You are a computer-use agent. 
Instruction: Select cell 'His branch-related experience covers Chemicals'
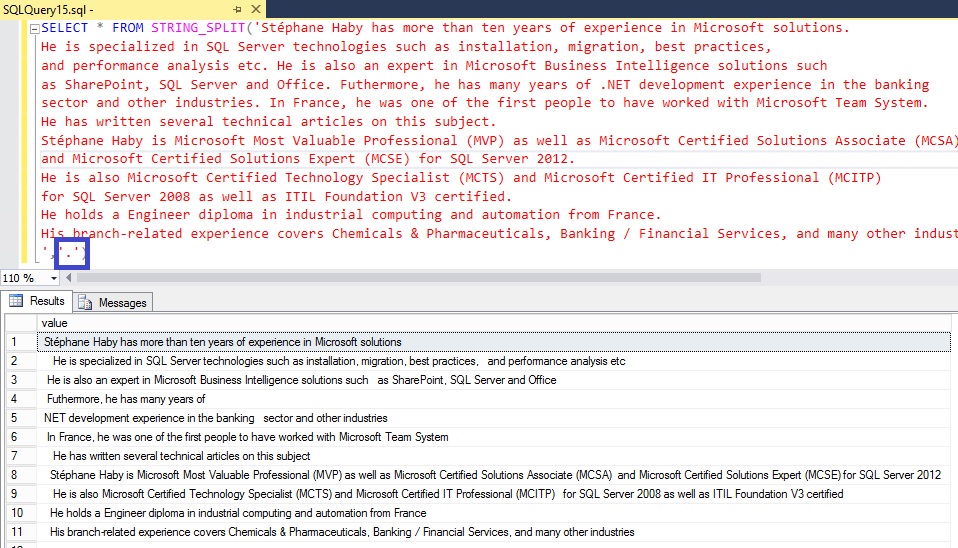[x=494, y=532]
